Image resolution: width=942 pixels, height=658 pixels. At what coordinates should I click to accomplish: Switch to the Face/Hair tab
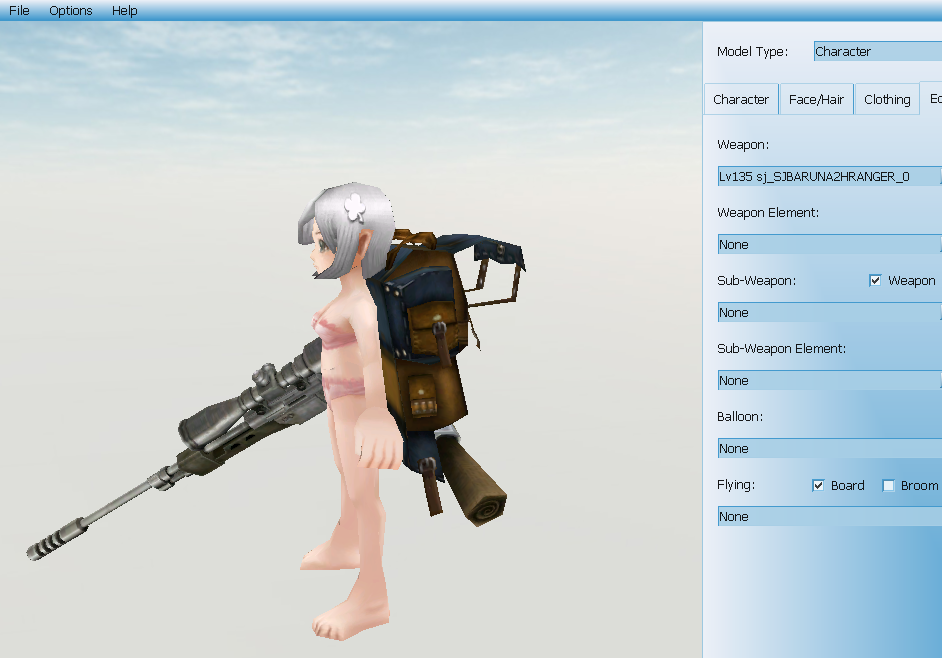click(x=816, y=99)
